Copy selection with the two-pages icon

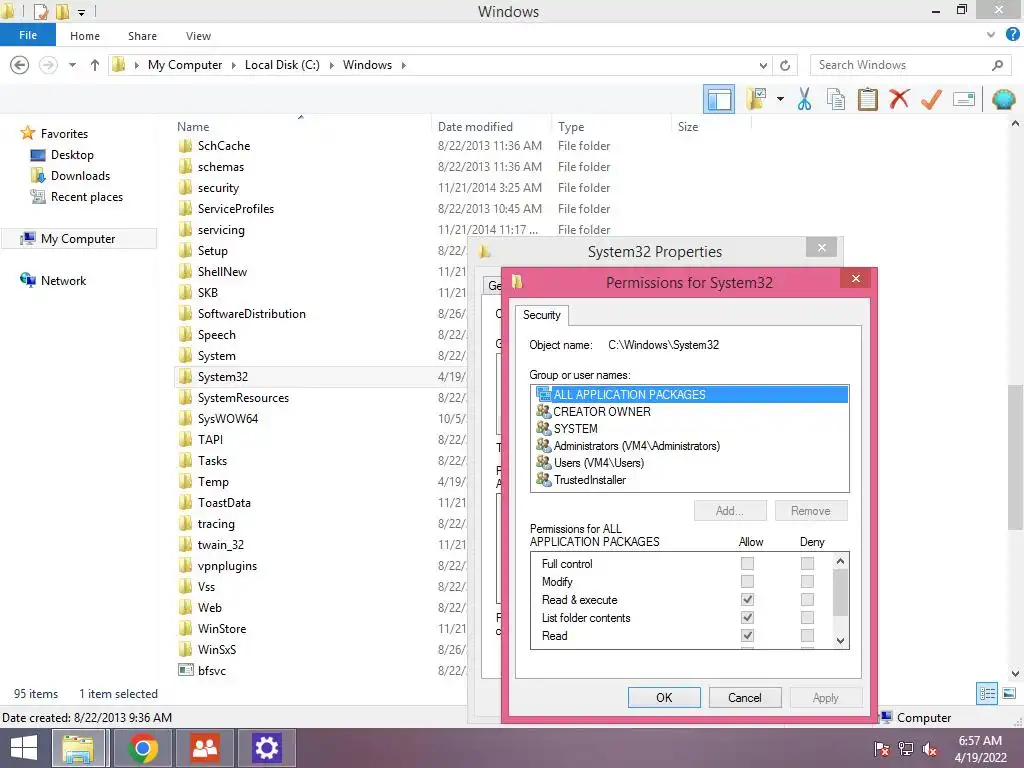[x=835, y=99]
